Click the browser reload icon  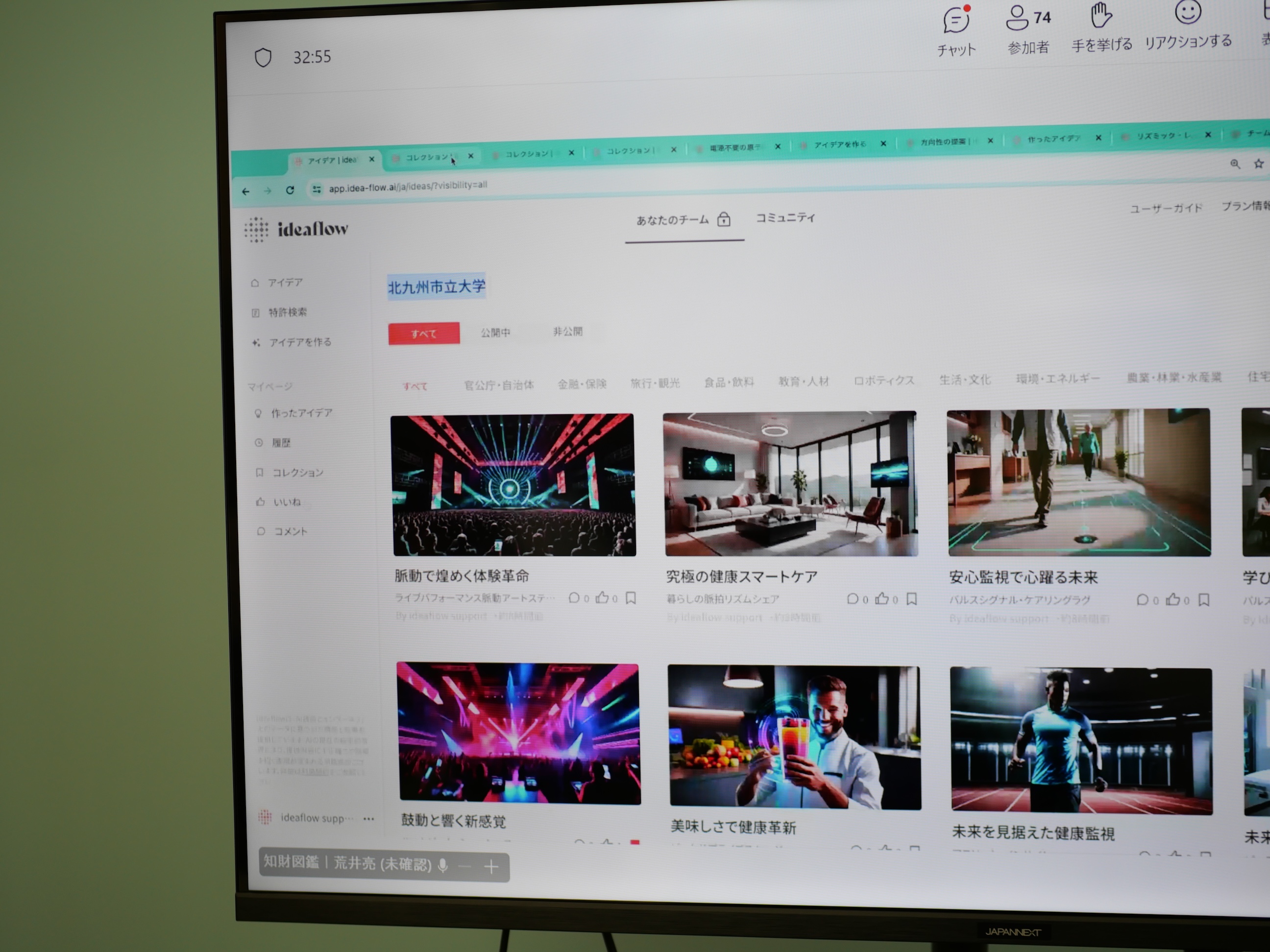(290, 190)
